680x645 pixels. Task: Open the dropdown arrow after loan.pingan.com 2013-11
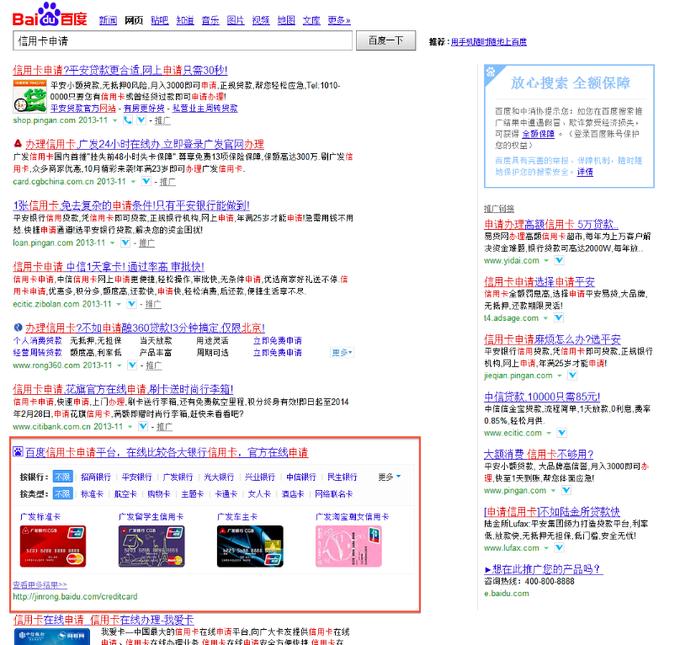(112, 243)
